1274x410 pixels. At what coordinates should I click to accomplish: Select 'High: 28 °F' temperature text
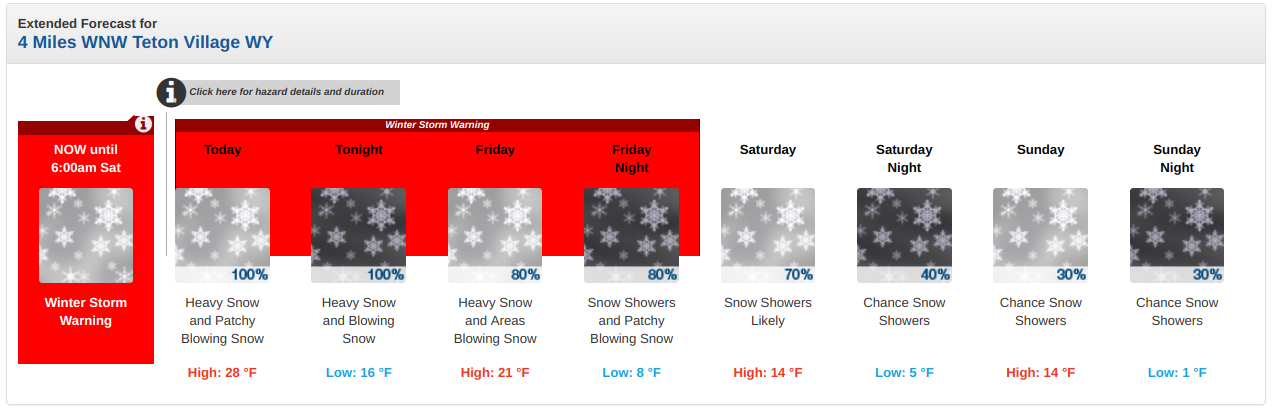[x=222, y=373]
